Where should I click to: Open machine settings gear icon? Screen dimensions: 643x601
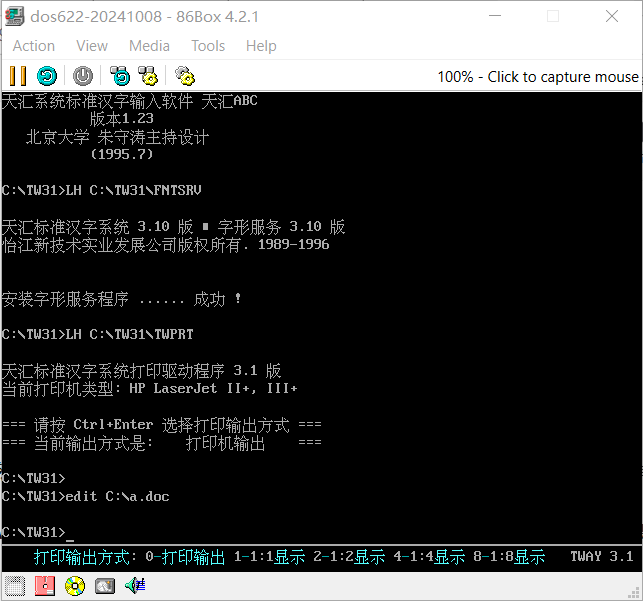pos(185,76)
